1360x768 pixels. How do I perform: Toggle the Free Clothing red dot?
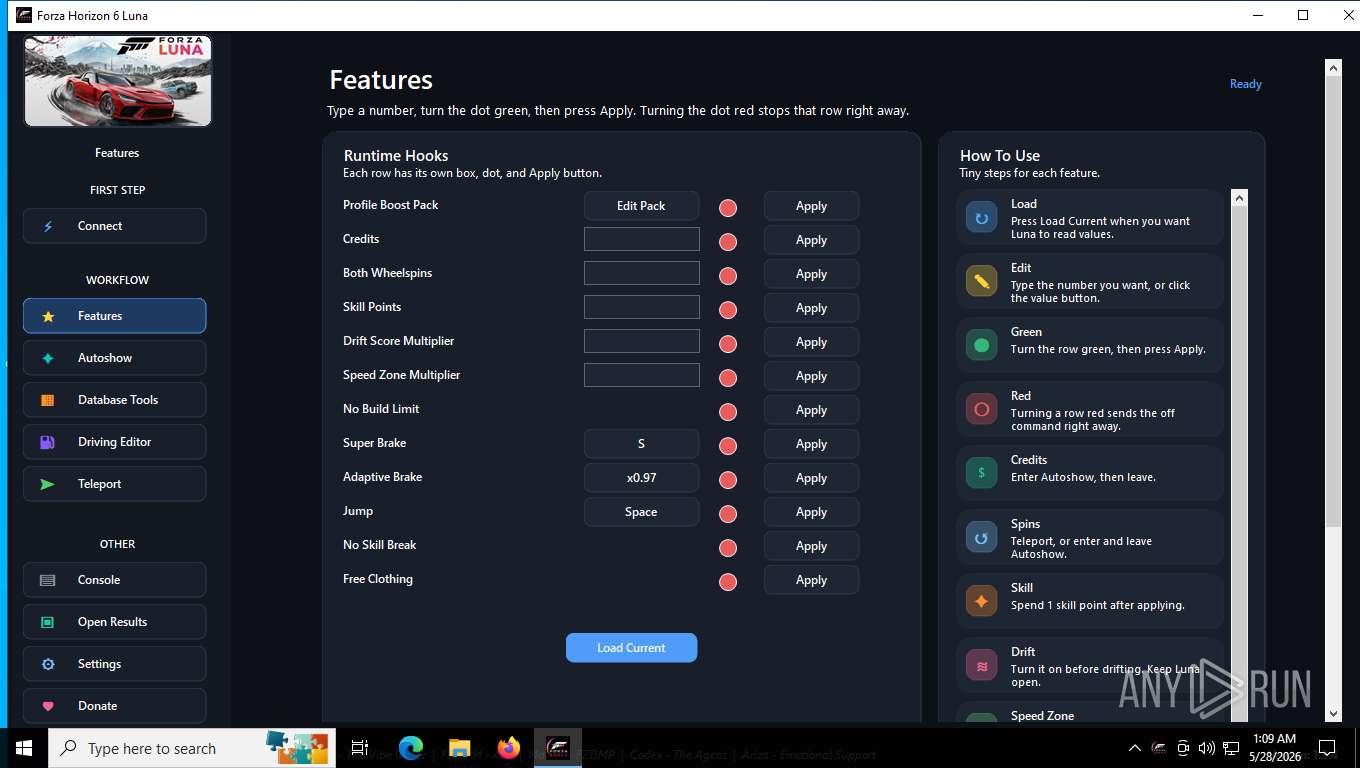(728, 582)
